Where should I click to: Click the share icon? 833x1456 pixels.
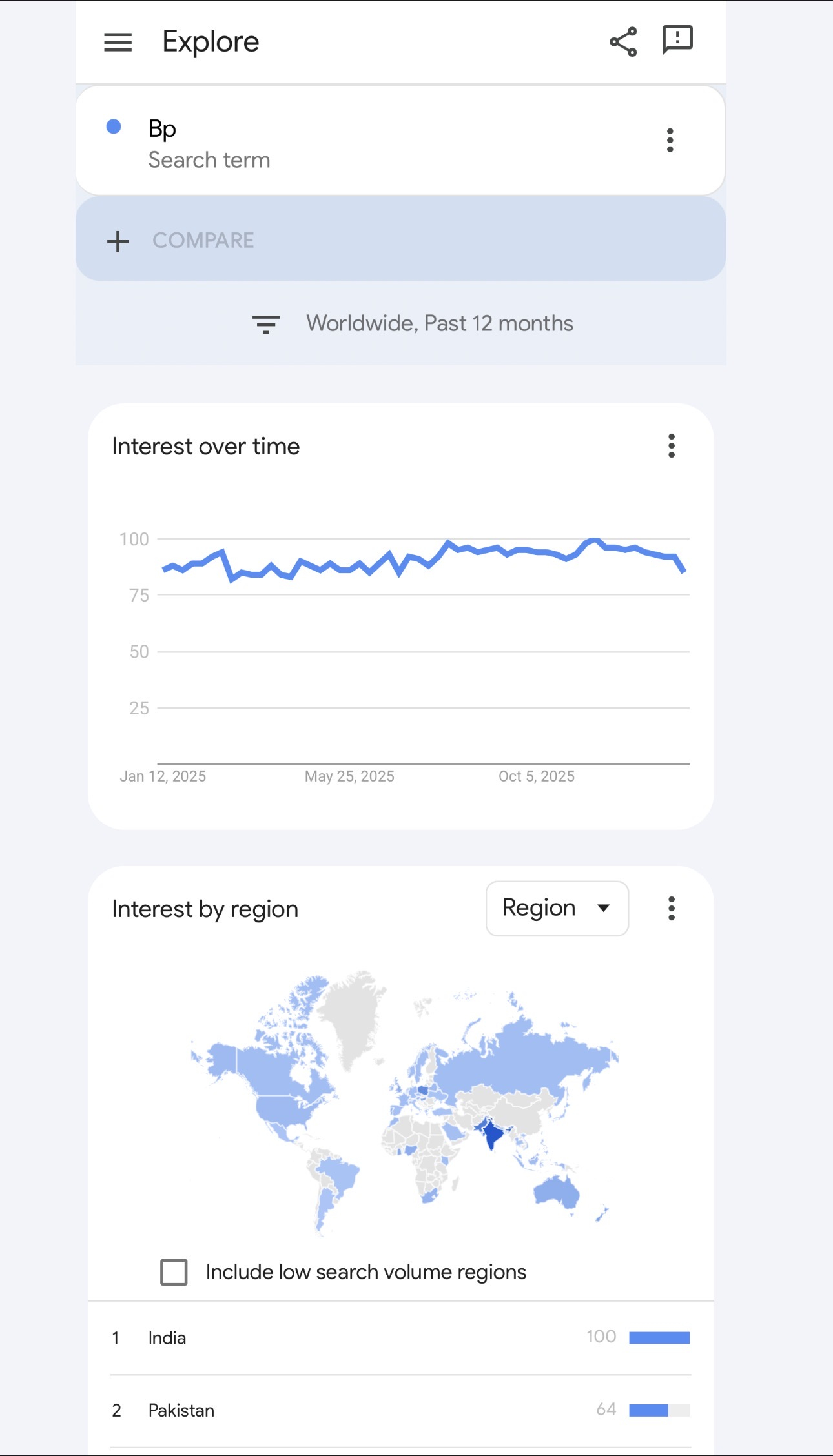point(623,42)
